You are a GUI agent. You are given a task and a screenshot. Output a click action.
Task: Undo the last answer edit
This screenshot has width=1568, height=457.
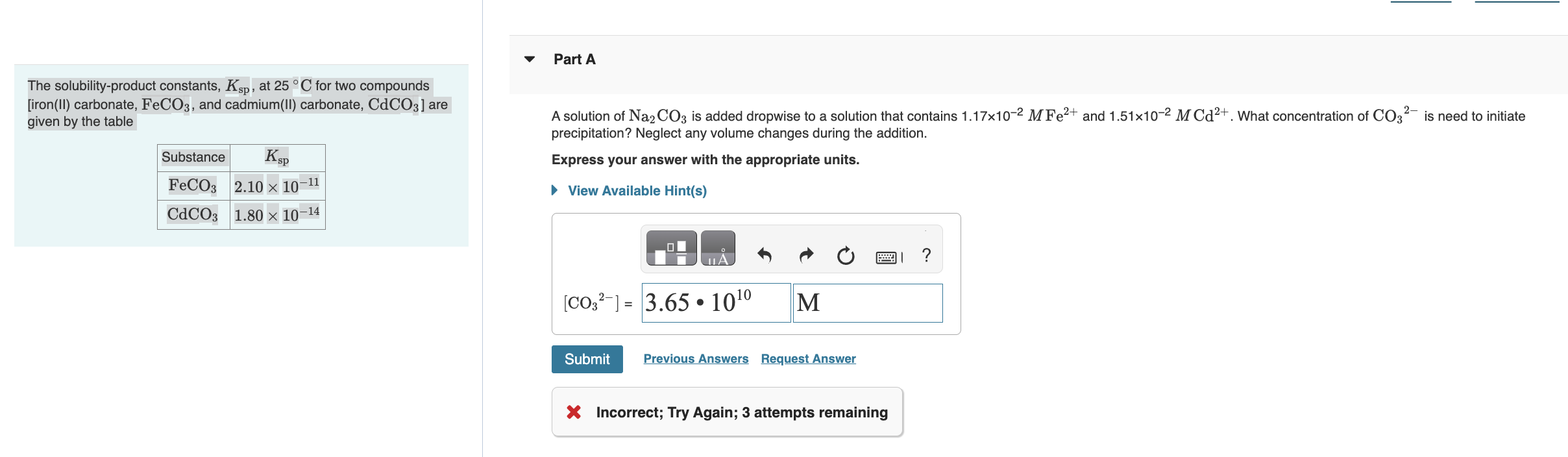tap(765, 256)
